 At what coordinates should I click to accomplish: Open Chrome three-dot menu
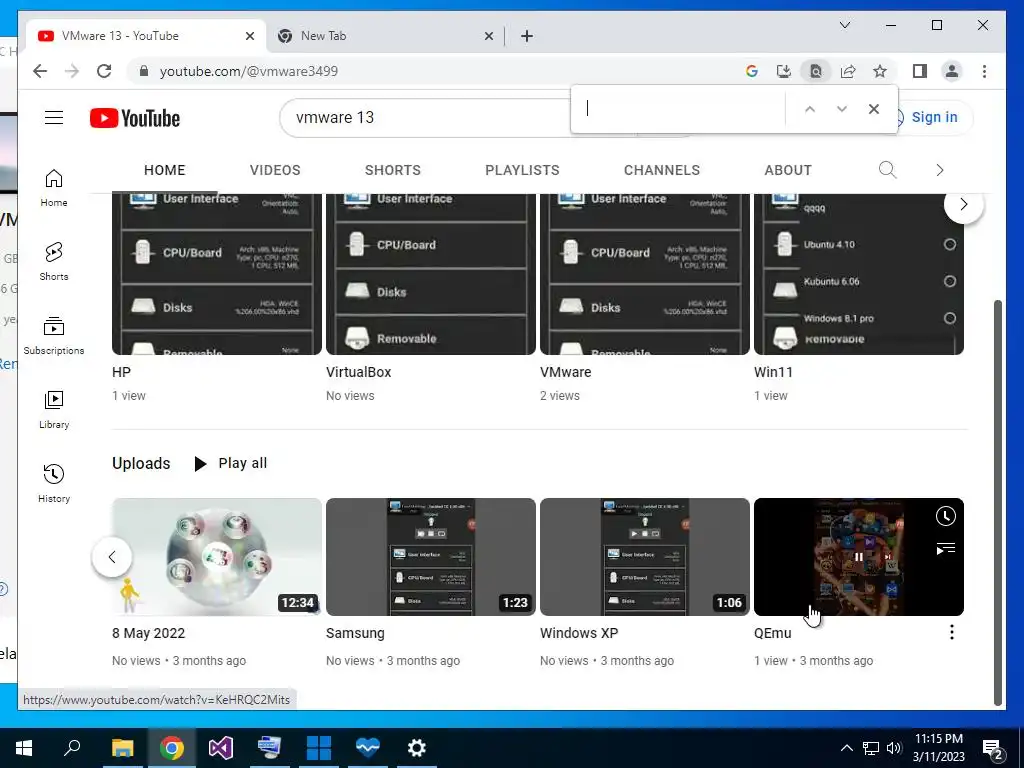coord(984,71)
